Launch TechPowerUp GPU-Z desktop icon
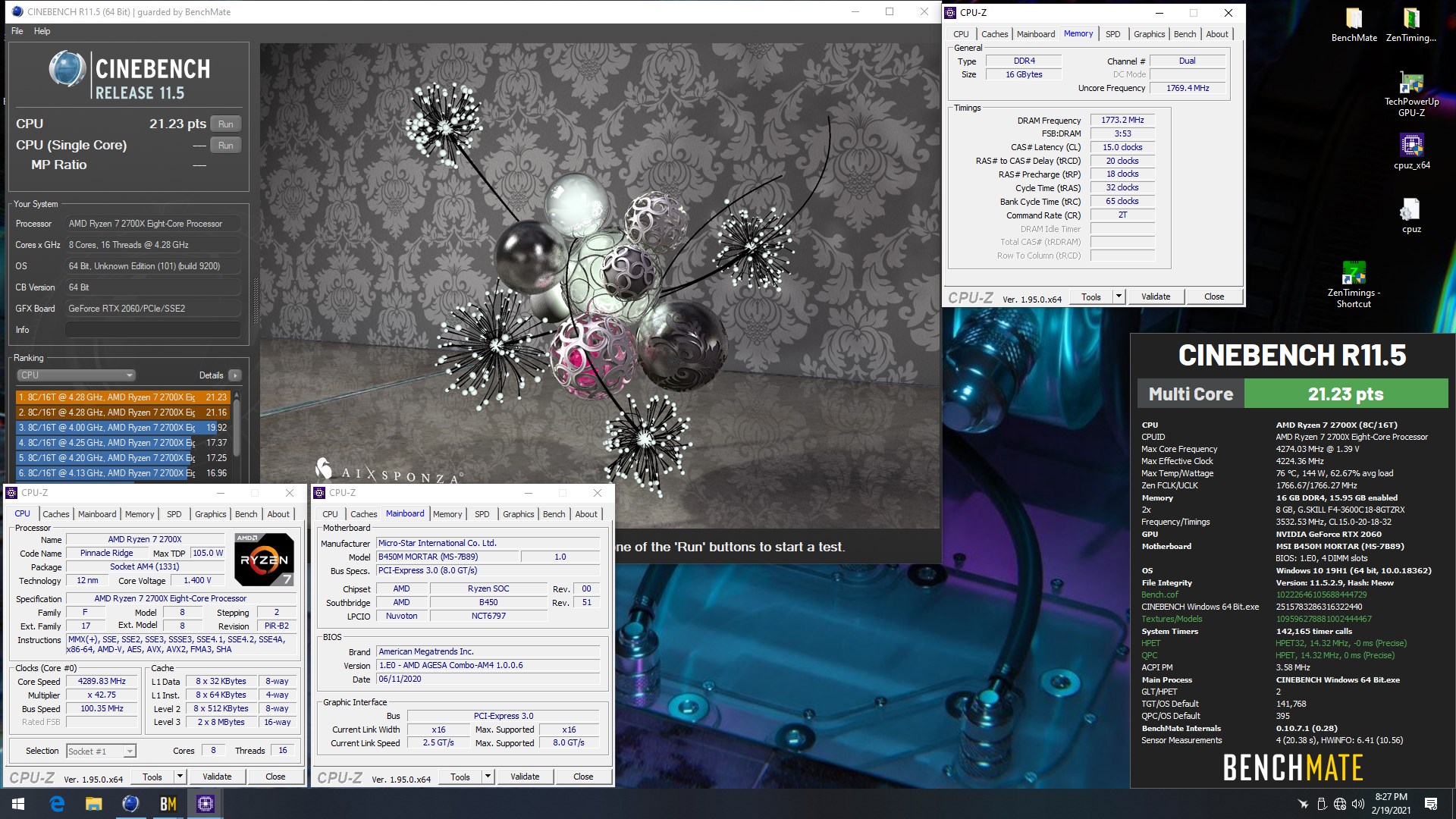Screen dimensions: 1456x819 tap(1411, 94)
